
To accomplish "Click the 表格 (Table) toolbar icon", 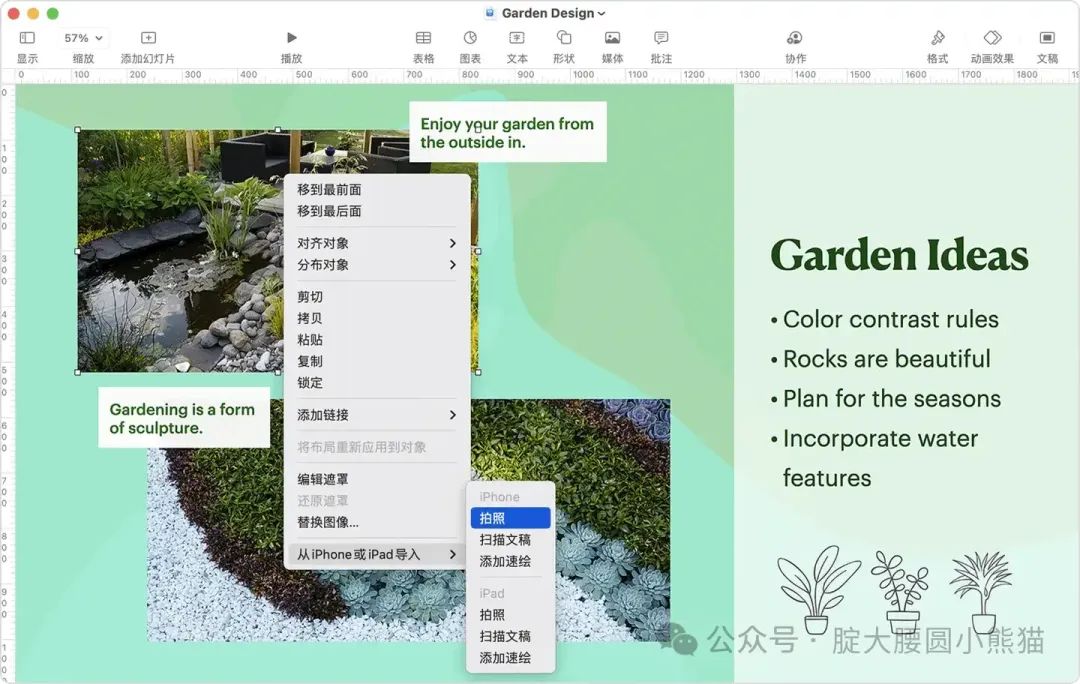I will pos(423,38).
